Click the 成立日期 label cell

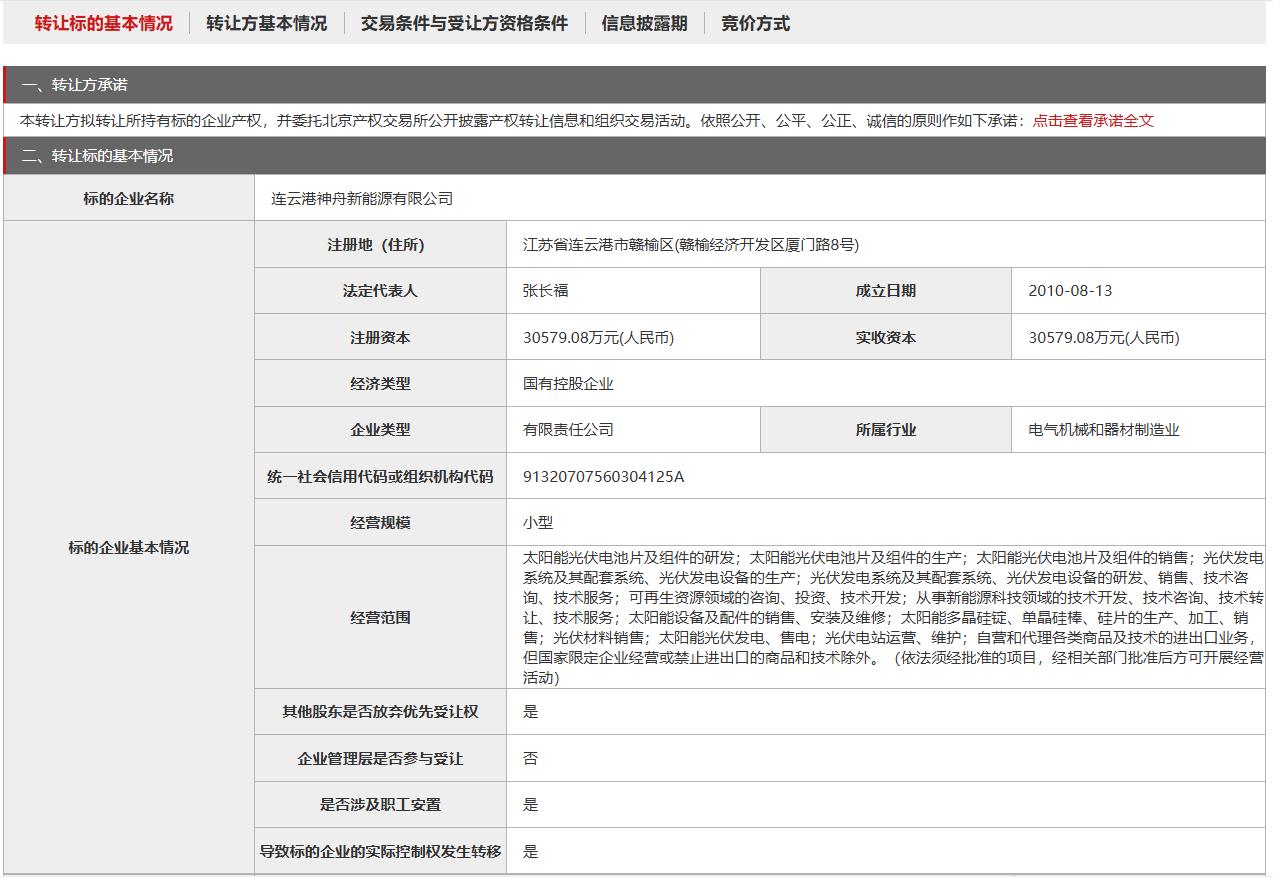tap(886, 291)
